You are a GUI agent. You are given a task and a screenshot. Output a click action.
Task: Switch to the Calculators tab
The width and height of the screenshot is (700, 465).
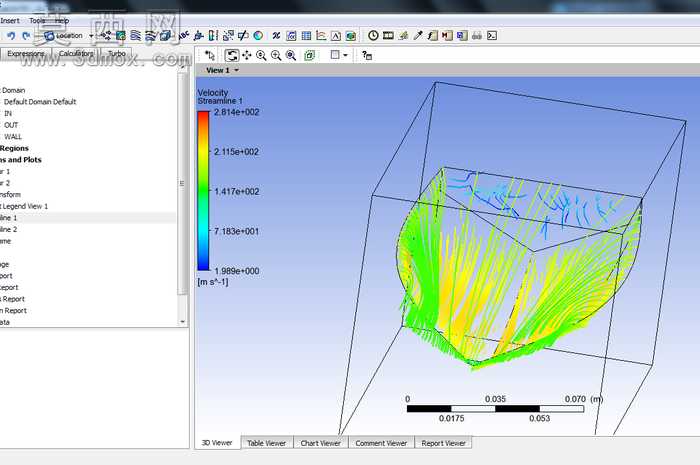76,54
